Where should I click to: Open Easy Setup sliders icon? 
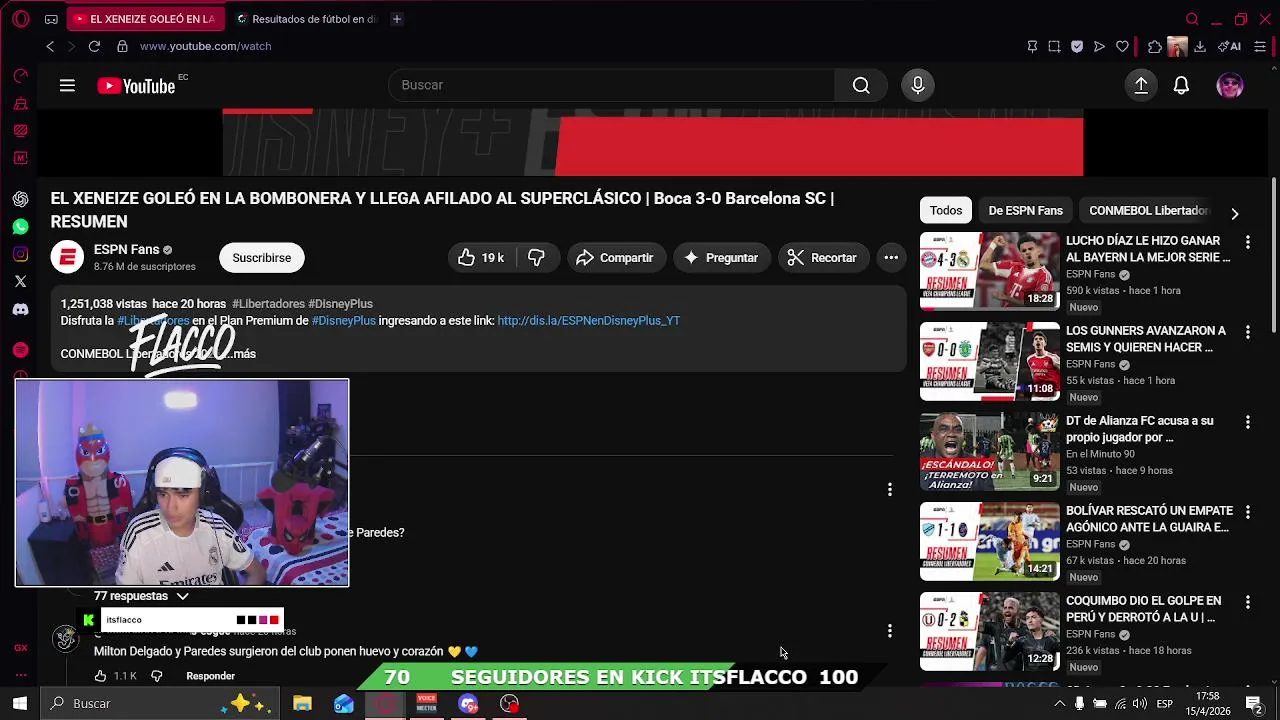[1260, 46]
